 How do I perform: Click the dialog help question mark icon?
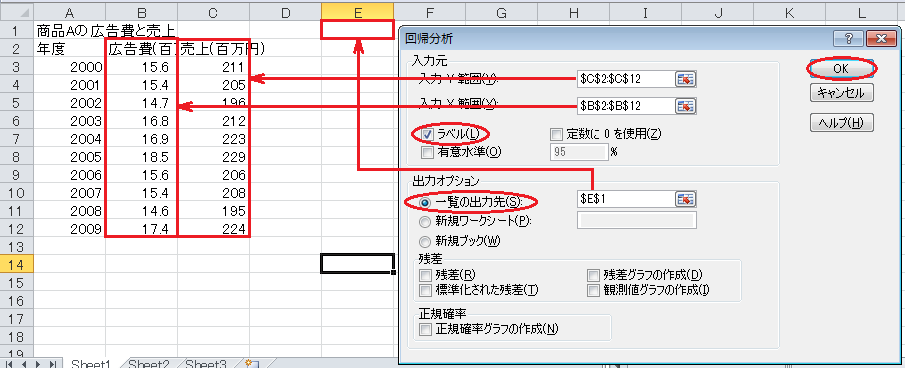point(848,39)
